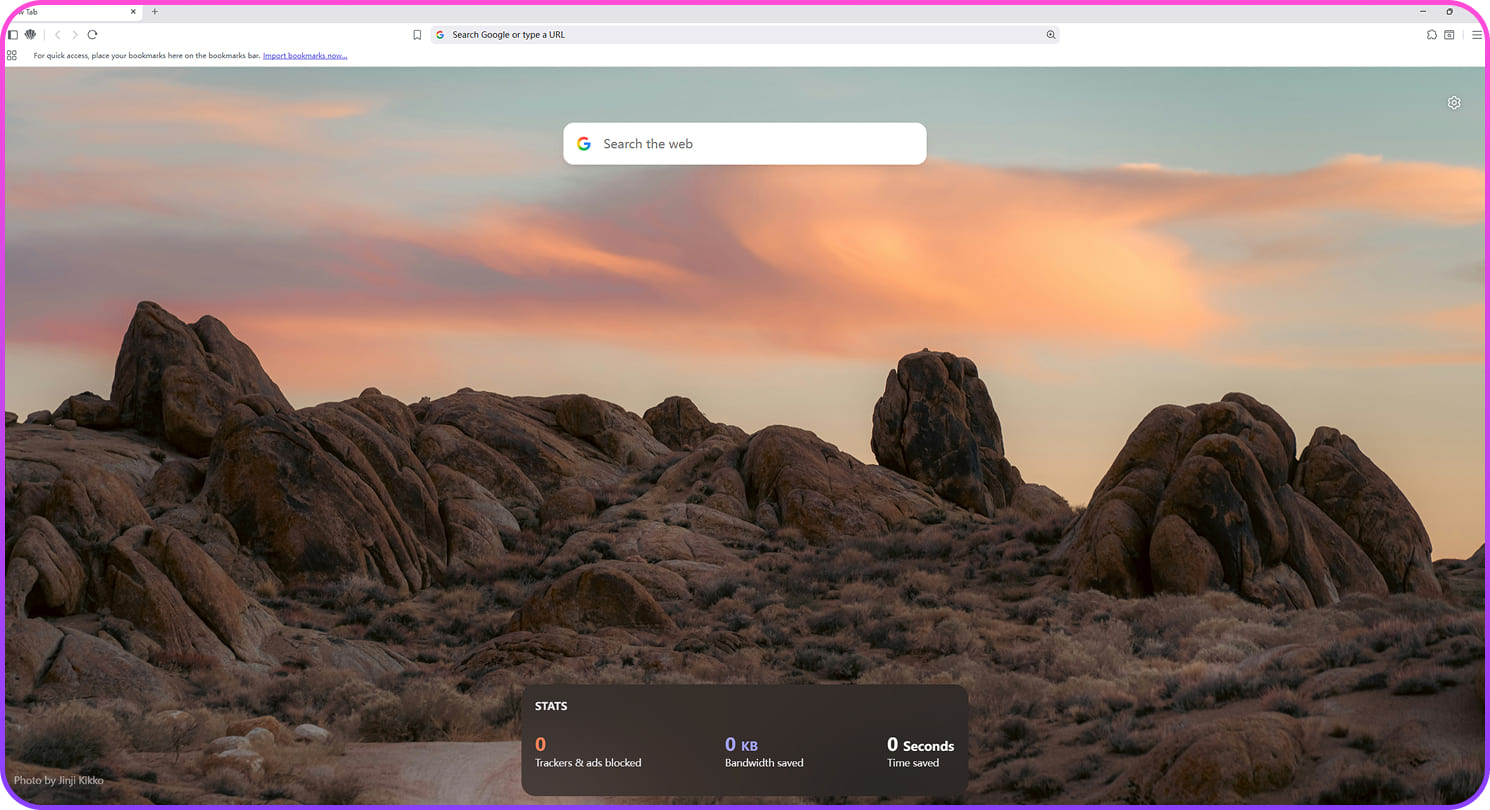The width and height of the screenshot is (1490, 810).
Task: Open the hamburger main menu
Action: pyautogui.click(x=1477, y=35)
